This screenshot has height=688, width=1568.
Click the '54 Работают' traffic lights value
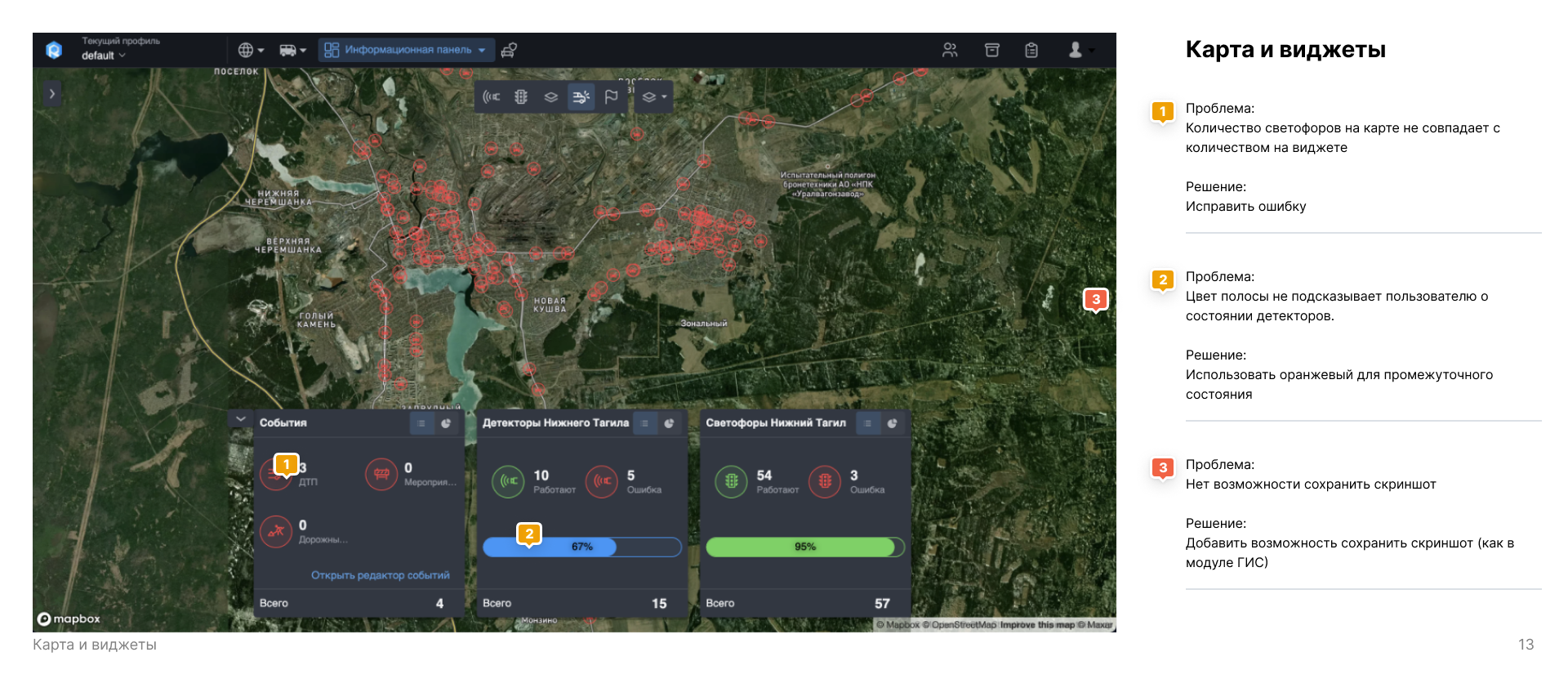pyautogui.click(x=777, y=481)
